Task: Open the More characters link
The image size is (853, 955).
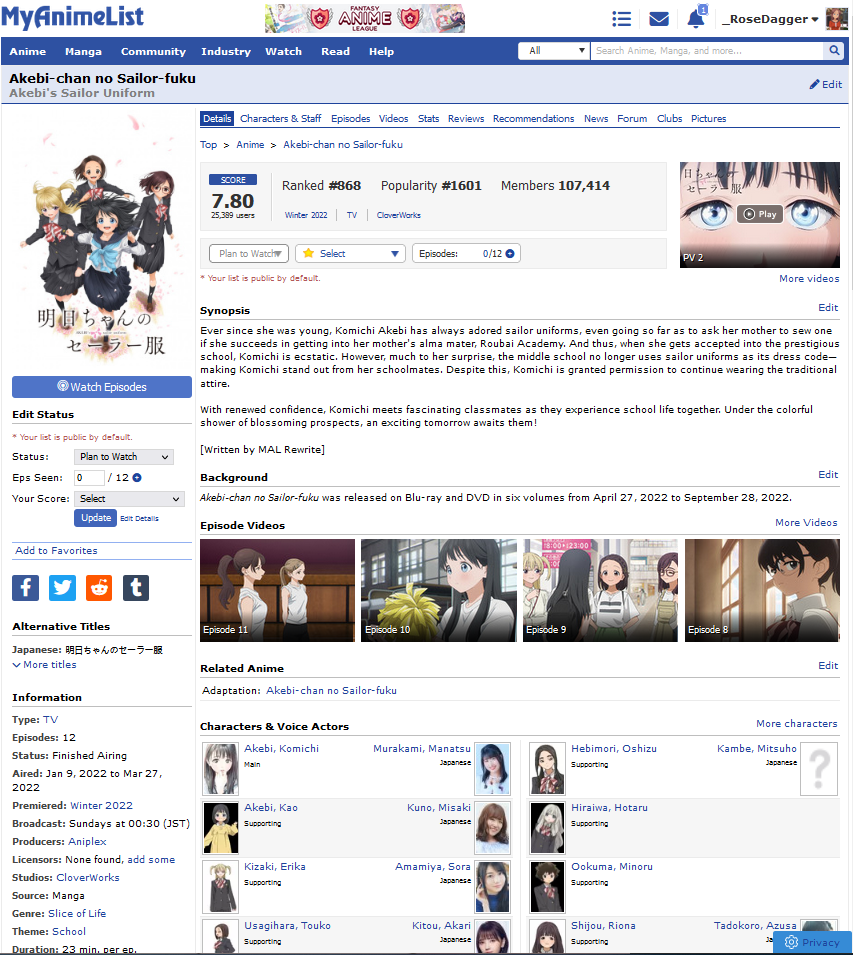Action: tap(797, 724)
